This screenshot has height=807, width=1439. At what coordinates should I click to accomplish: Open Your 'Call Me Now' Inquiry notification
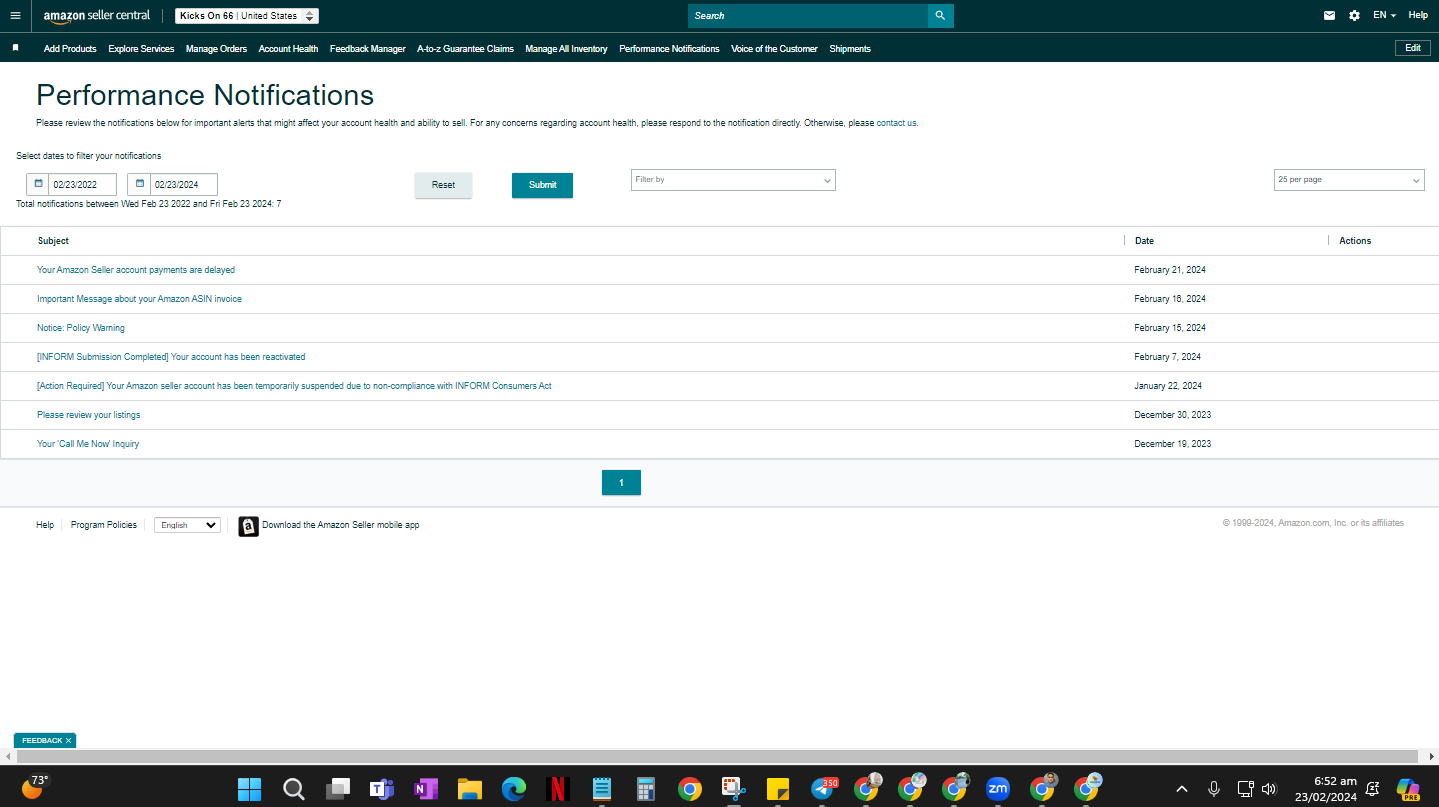(x=88, y=444)
